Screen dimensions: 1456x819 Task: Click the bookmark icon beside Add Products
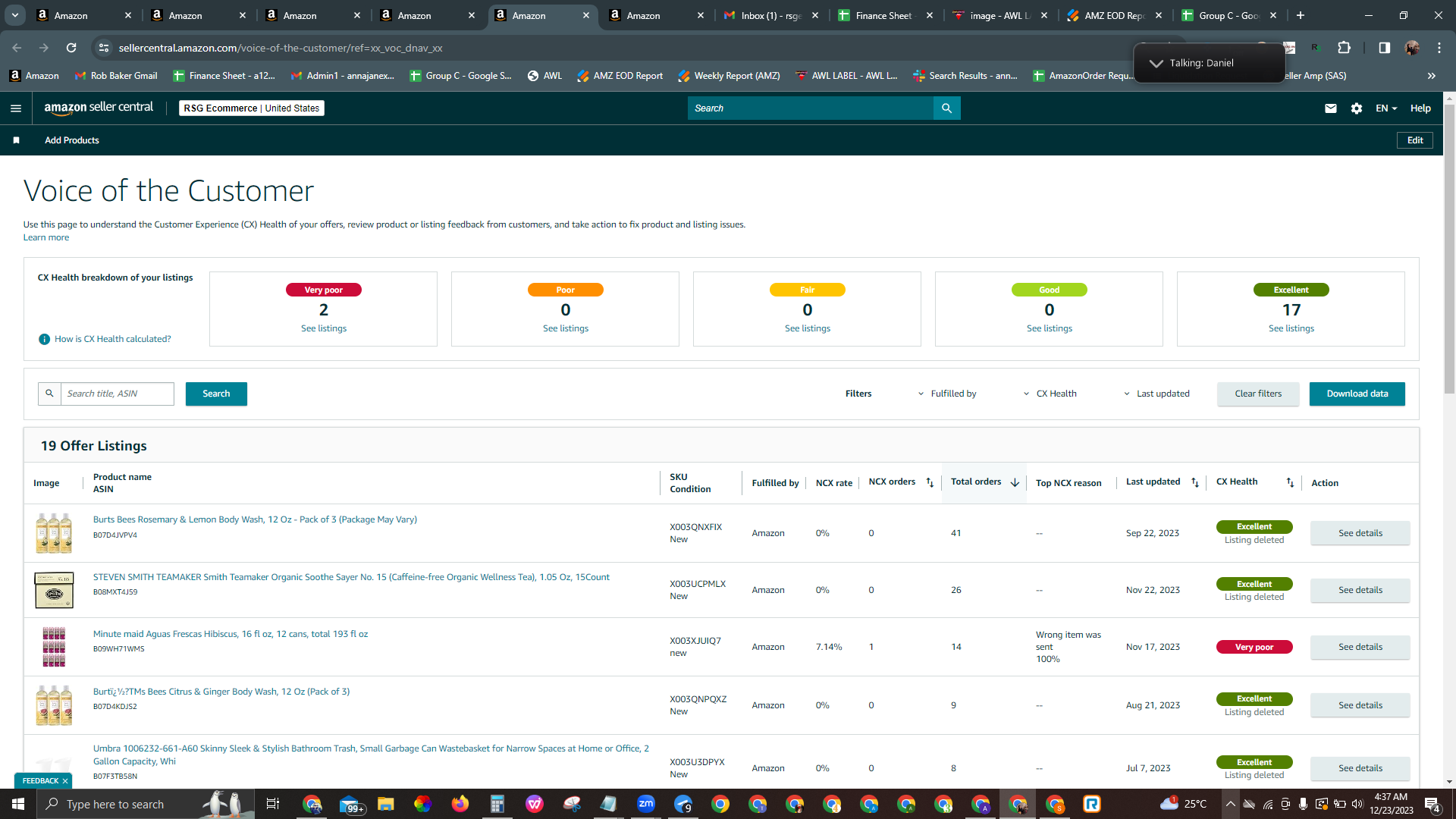coord(17,140)
